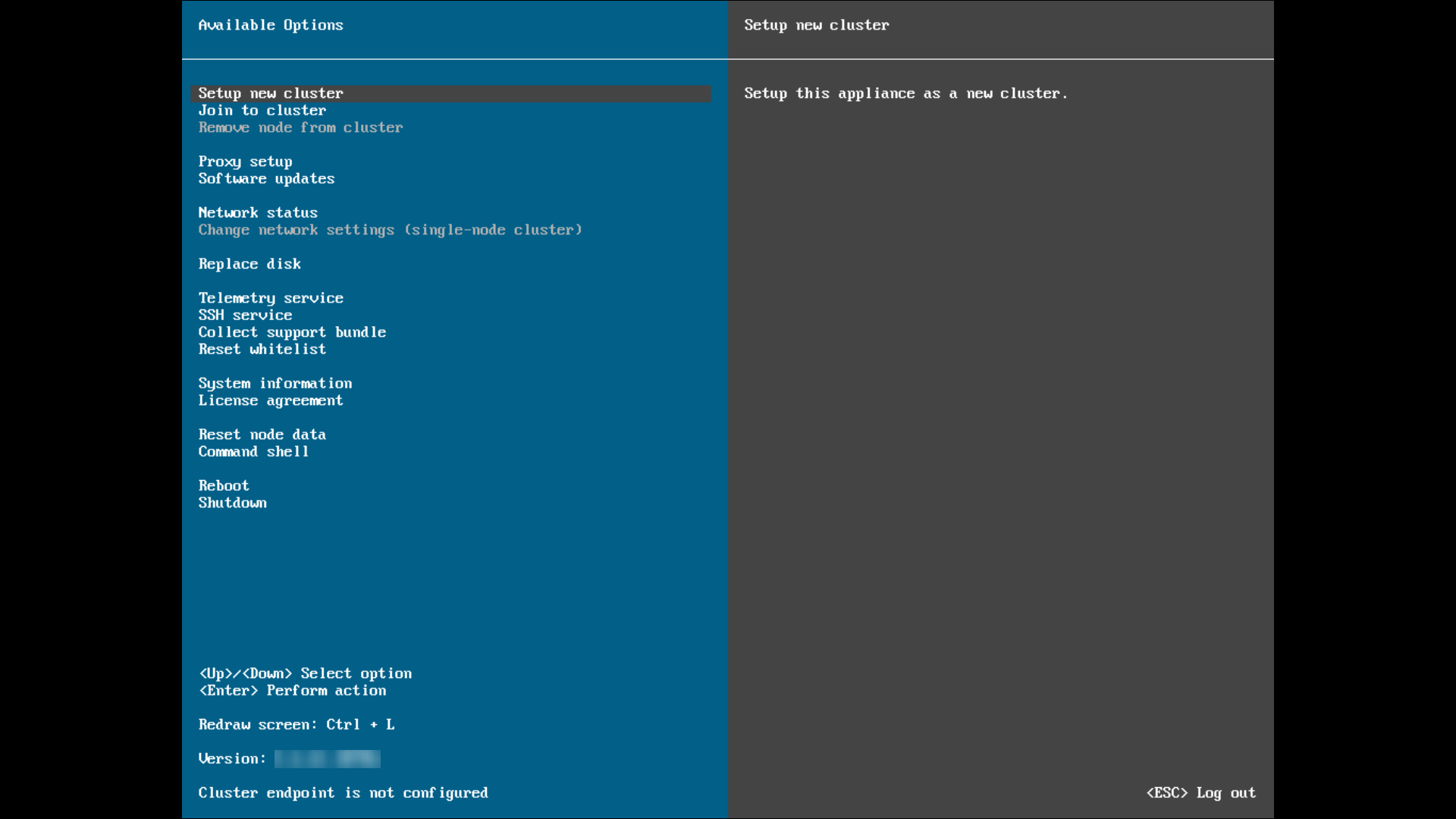Image resolution: width=1456 pixels, height=819 pixels.
Task: Click the Version label
Action: click(x=232, y=759)
